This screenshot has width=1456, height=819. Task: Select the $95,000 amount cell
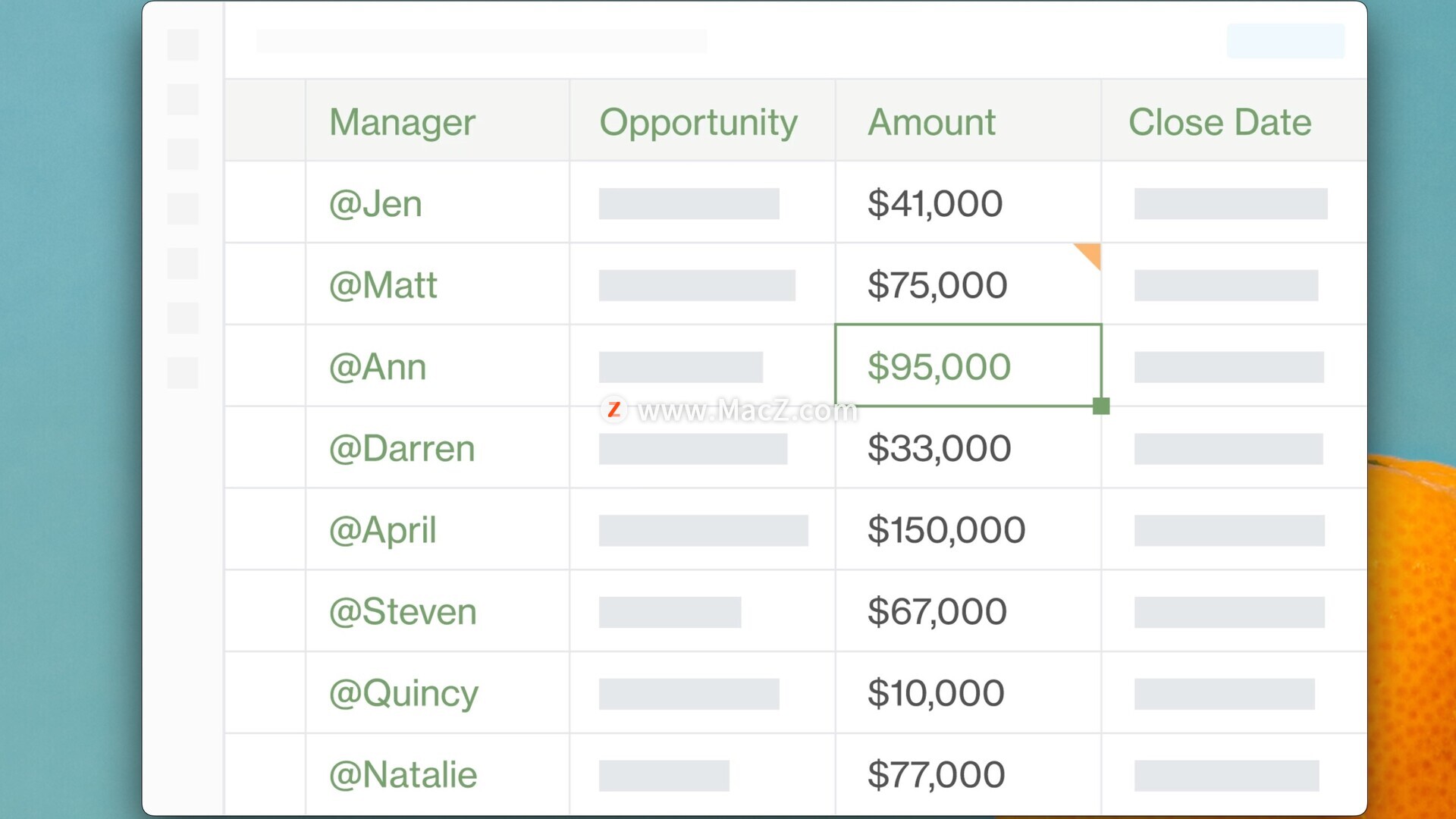point(968,366)
